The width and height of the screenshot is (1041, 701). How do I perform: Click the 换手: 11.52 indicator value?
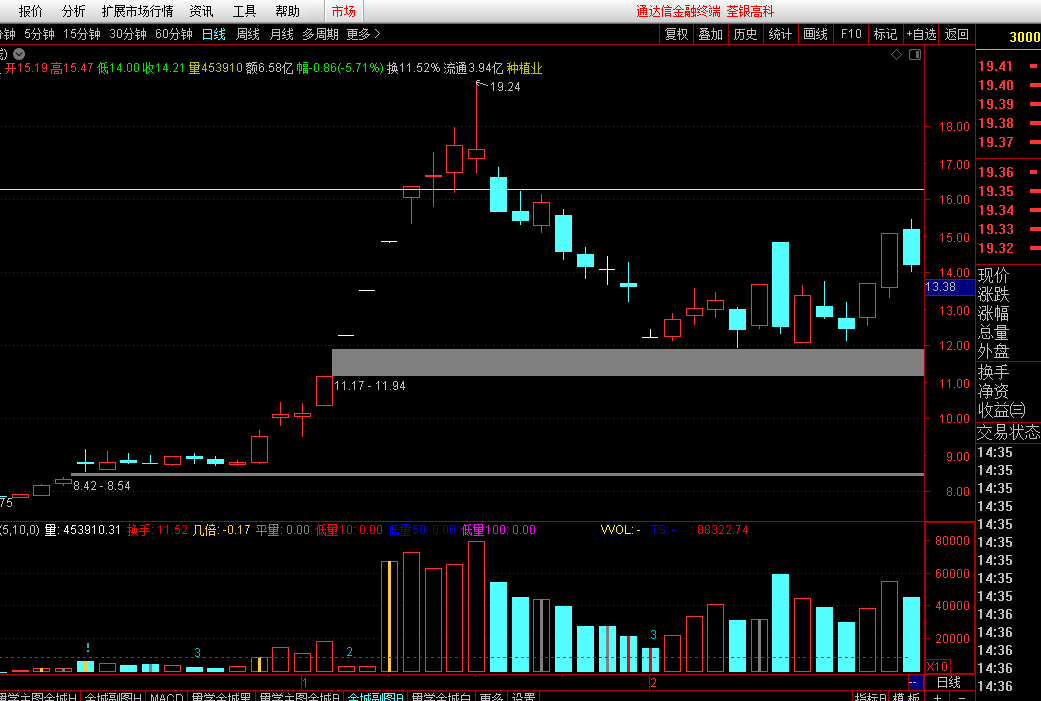tap(157, 530)
